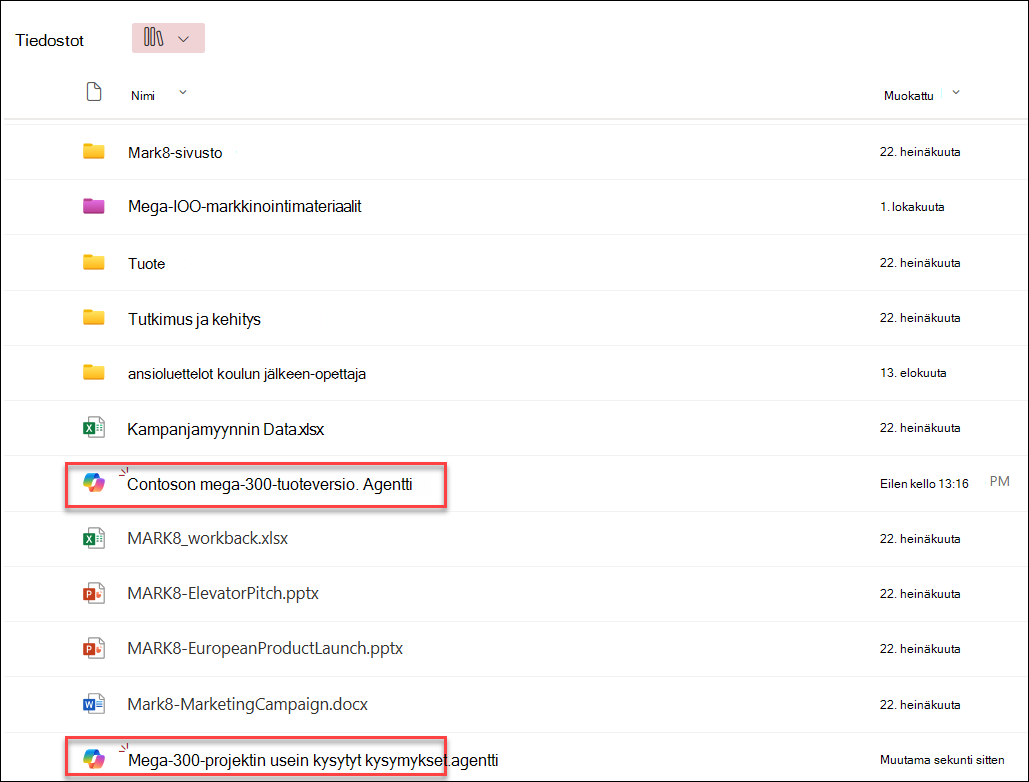Image resolution: width=1029 pixels, height=782 pixels.
Task: Click Word icon for Mark8-MarketingCampaign.docx
Action: [94, 704]
